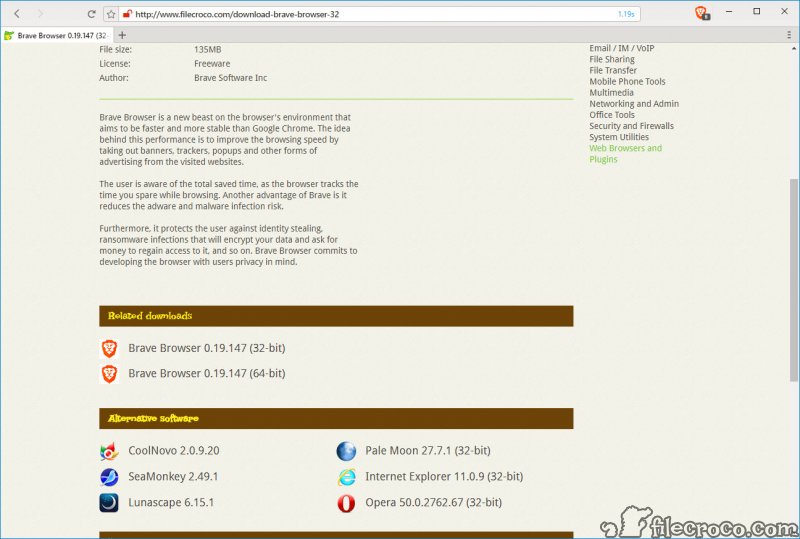This screenshot has height=539, width=800.
Task: Click the red insecure lock icon
Action: click(x=128, y=14)
